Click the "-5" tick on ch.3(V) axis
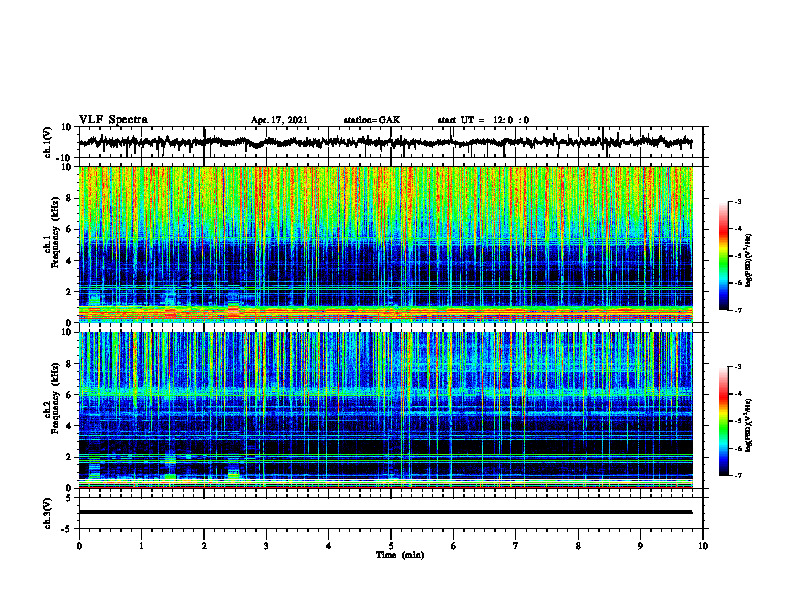 coord(68,529)
